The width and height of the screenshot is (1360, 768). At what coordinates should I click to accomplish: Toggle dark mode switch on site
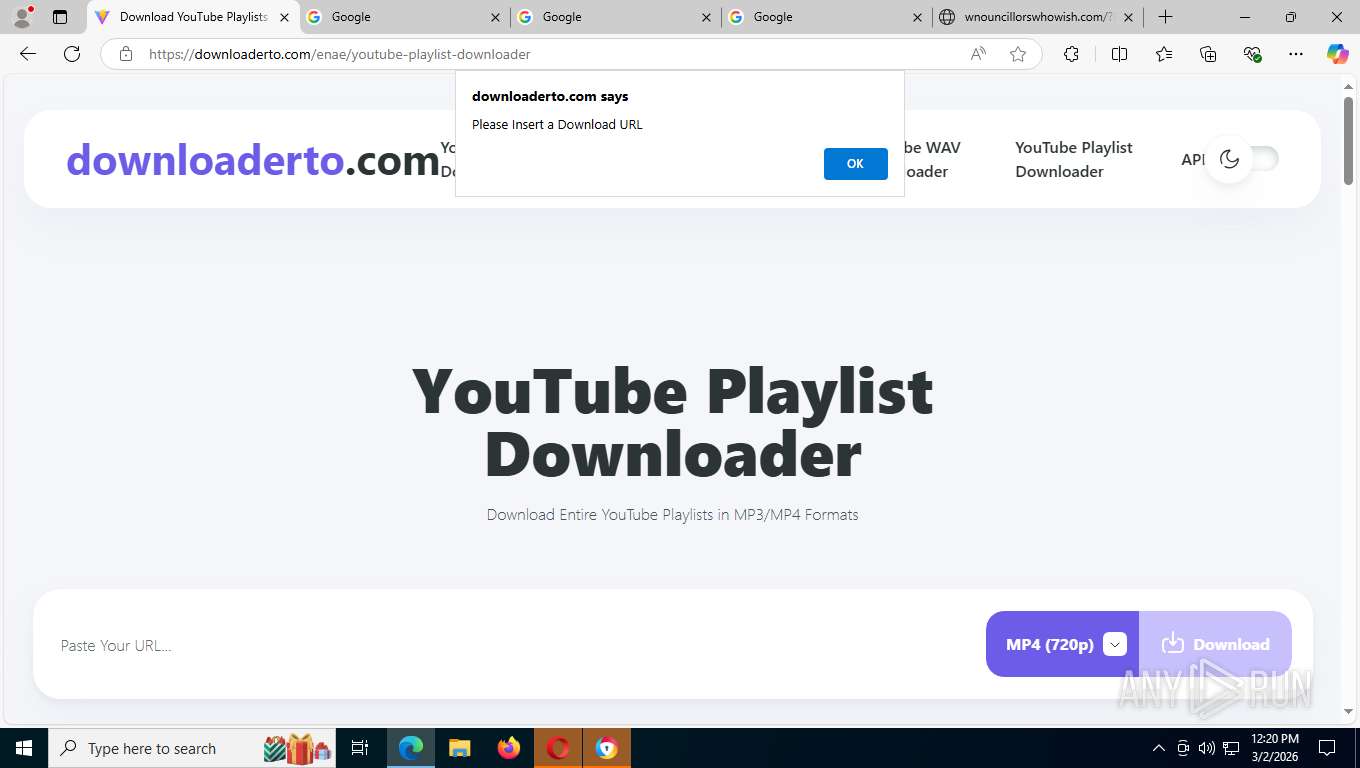[1243, 159]
